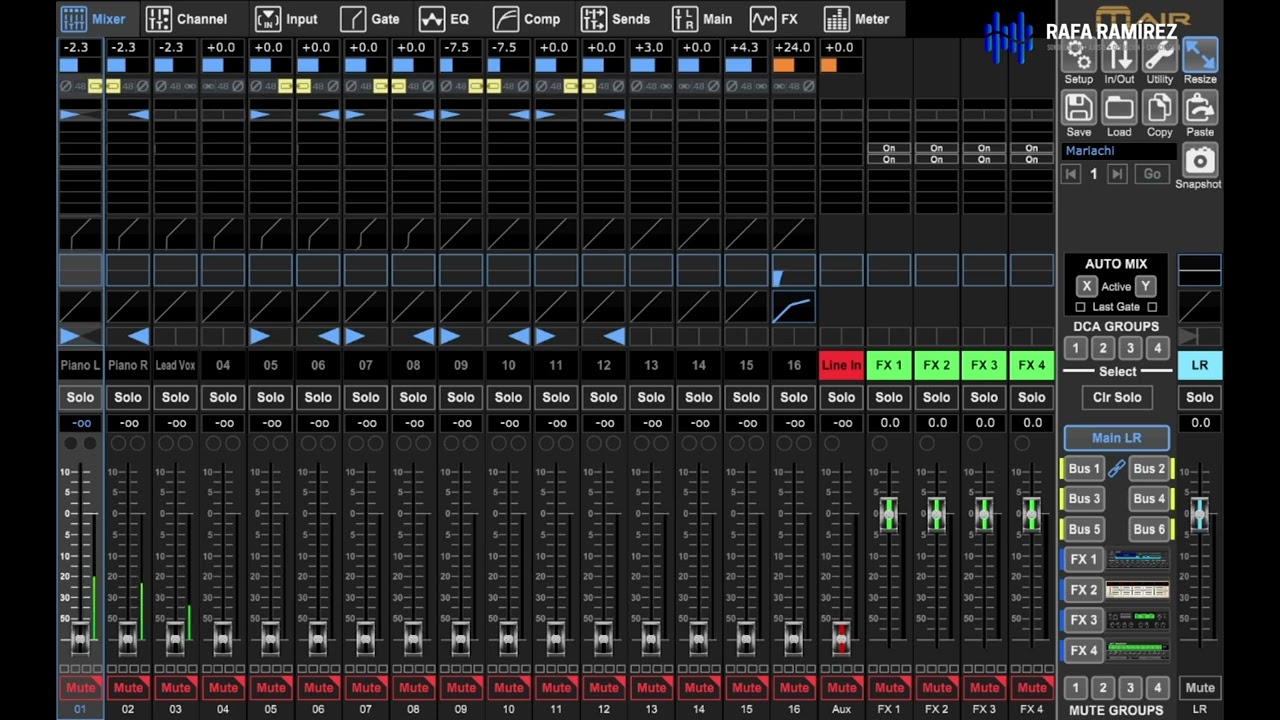The width and height of the screenshot is (1280, 720).
Task: Switch to the Gate tab
Action: (370, 18)
